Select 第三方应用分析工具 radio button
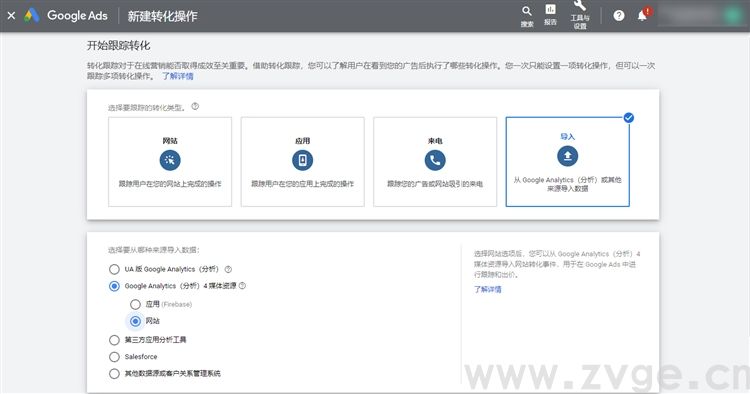The width and height of the screenshot is (750, 394). pyautogui.click(x=114, y=340)
